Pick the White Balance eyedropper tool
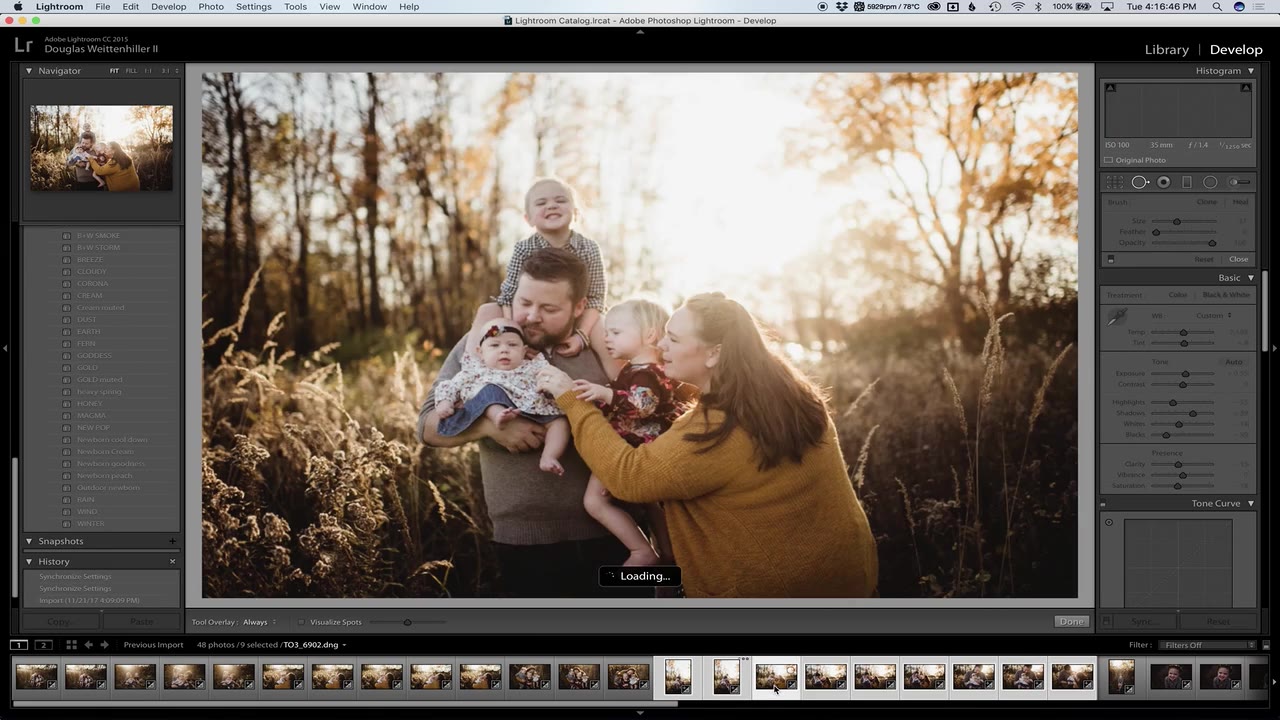 [x=1117, y=317]
